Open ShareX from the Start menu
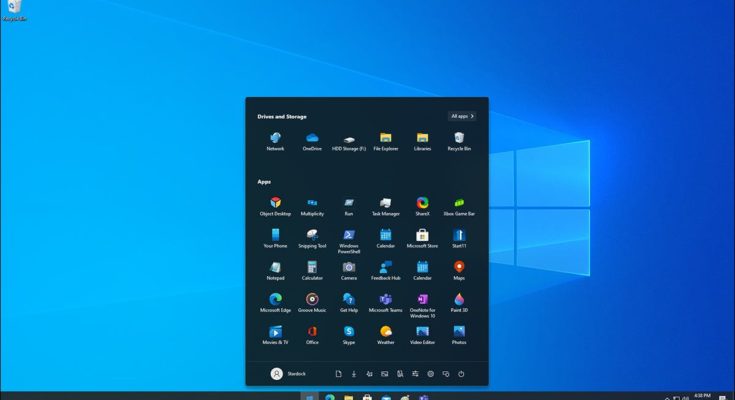Image resolution: width=735 pixels, height=400 pixels. (x=422, y=203)
